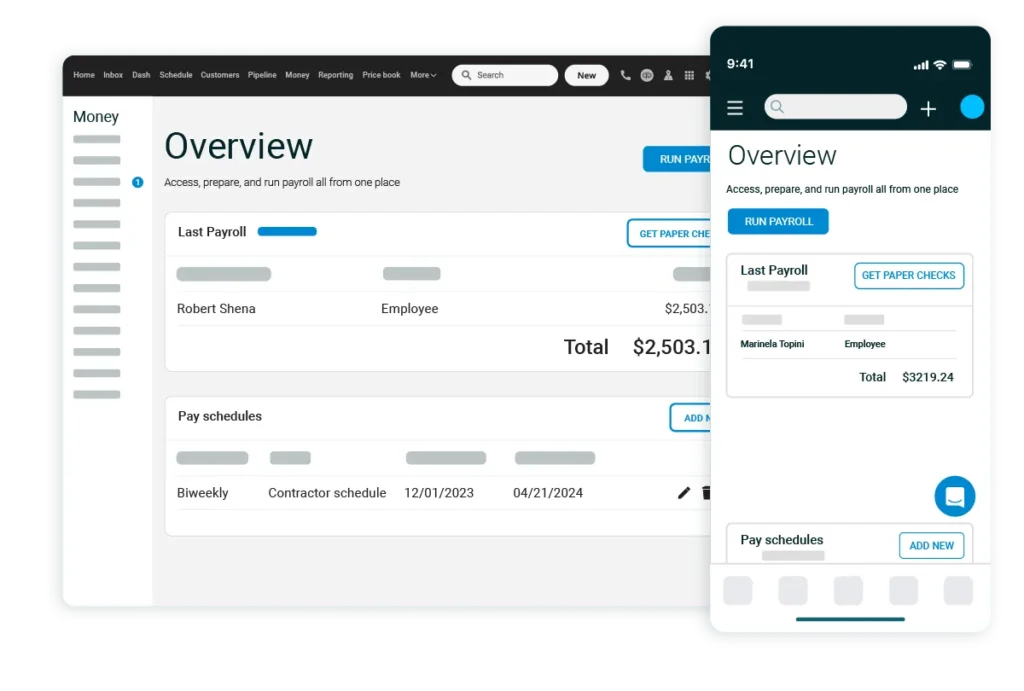The width and height of the screenshot is (1024, 691).
Task: Open the QuickBooks icon in toolbar
Action: [x=647, y=75]
